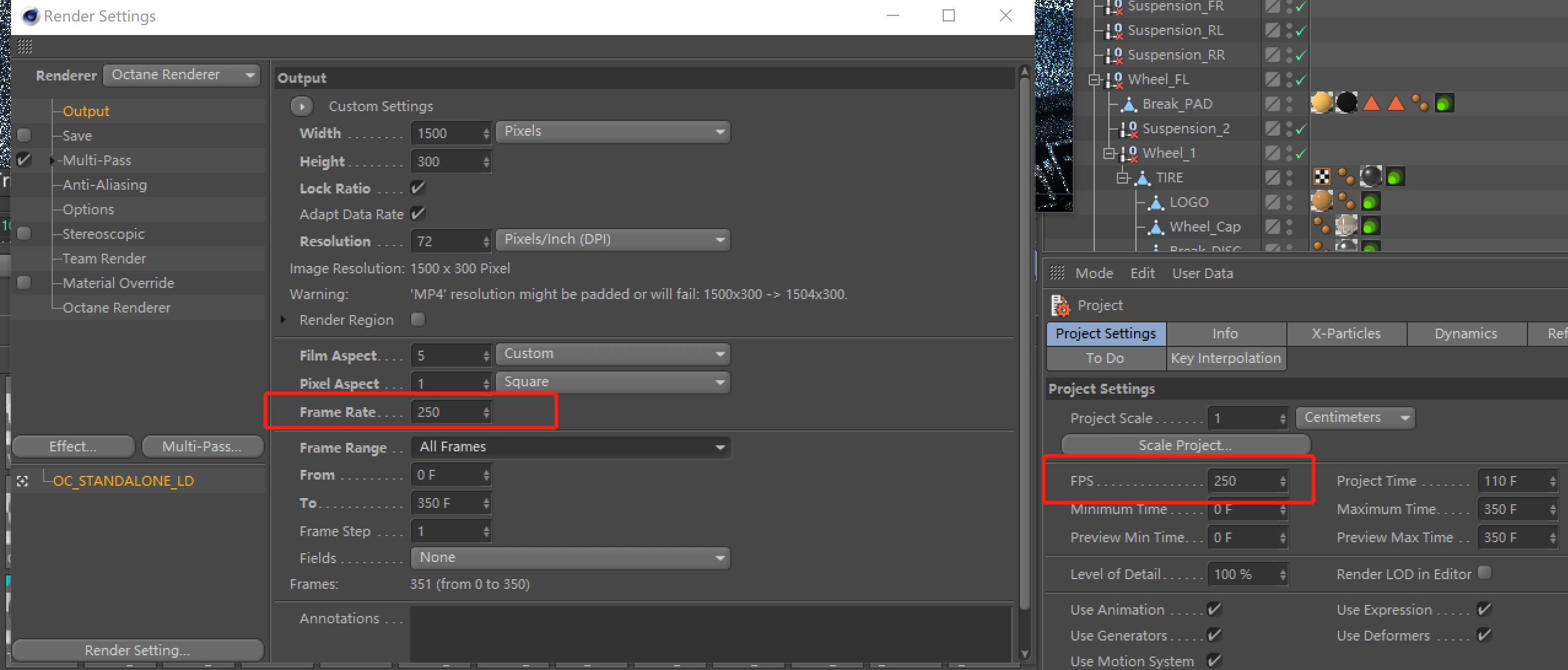Toggle the Lock Ratio checkbox
The height and width of the screenshot is (670, 1568).
(x=418, y=188)
